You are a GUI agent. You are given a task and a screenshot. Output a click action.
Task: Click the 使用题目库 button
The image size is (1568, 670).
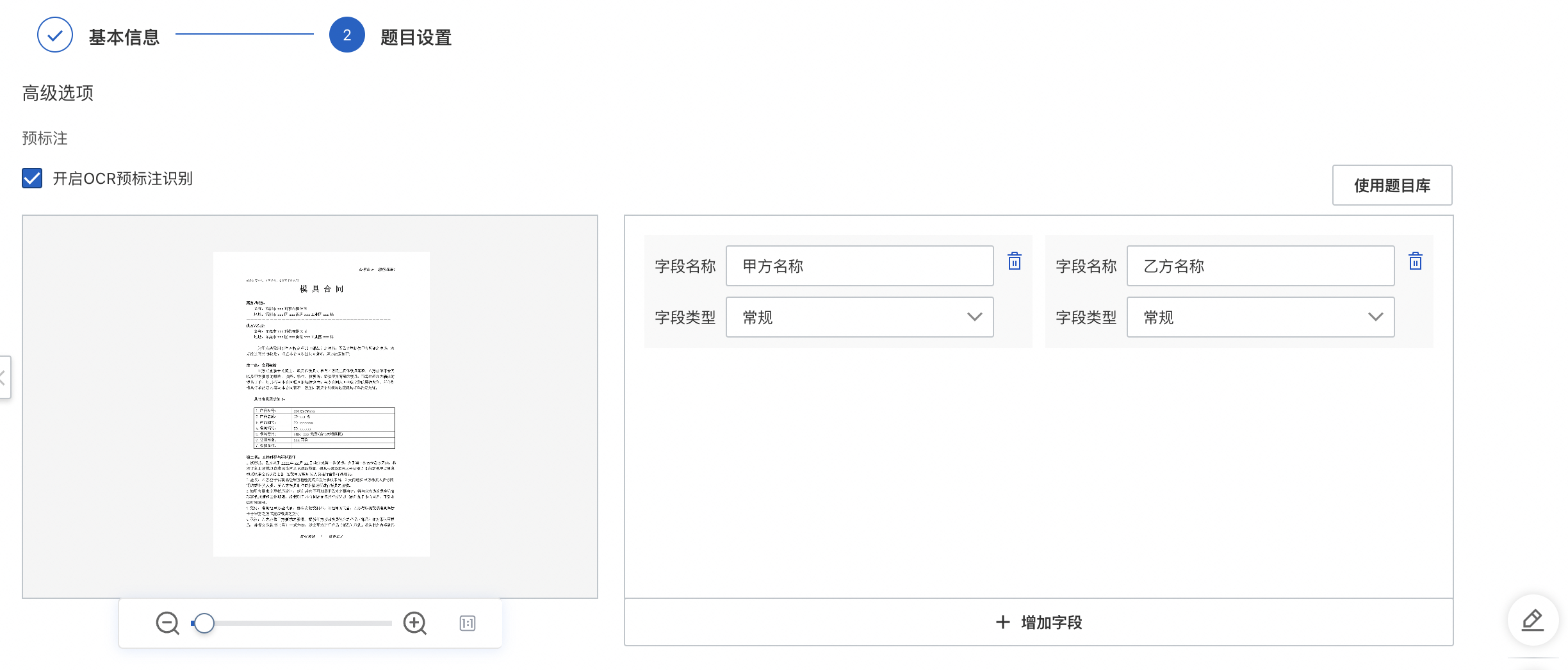[1391, 185]
